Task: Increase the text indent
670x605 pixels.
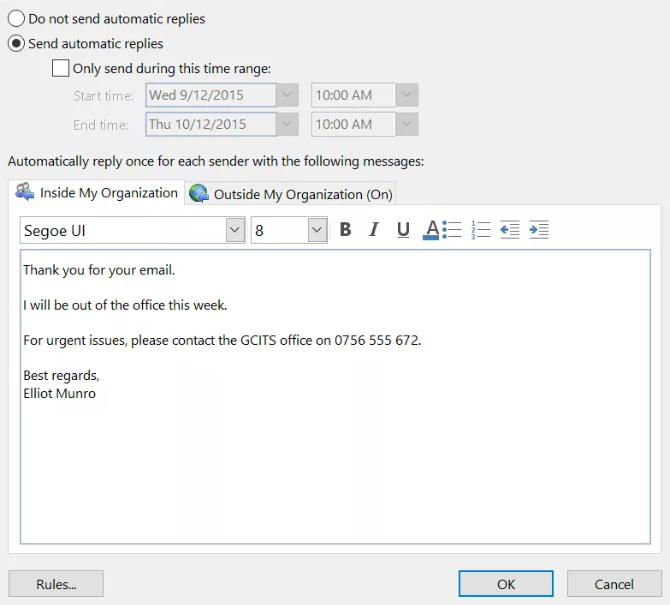Action: [x=539, y=230]
